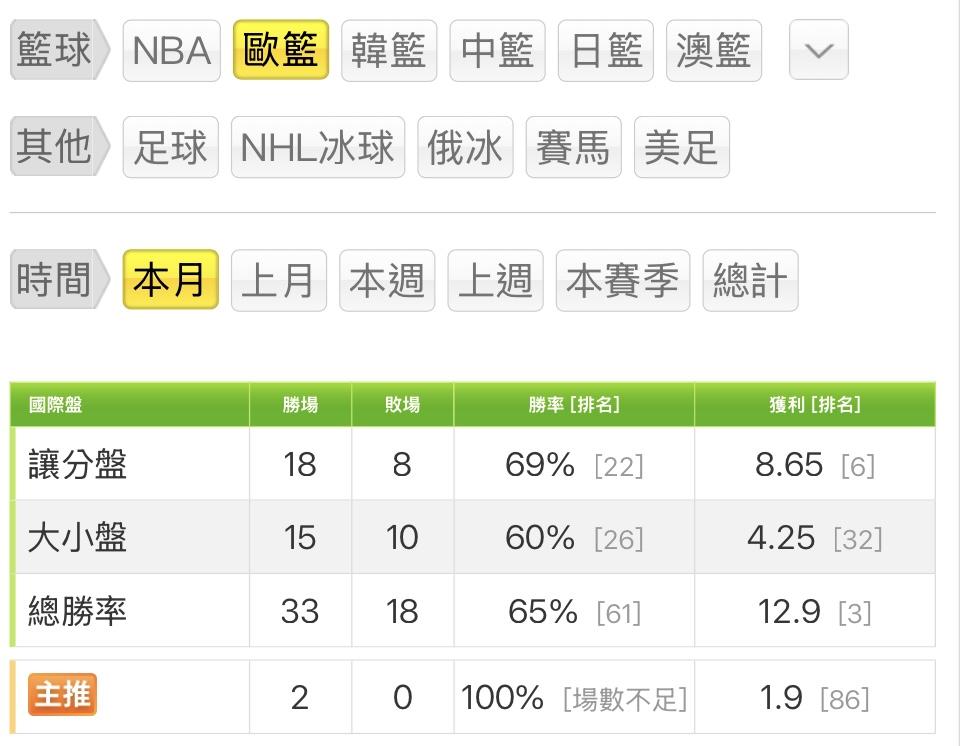Go to 美足 sport category
964x746 pixels.
(681, 147)
